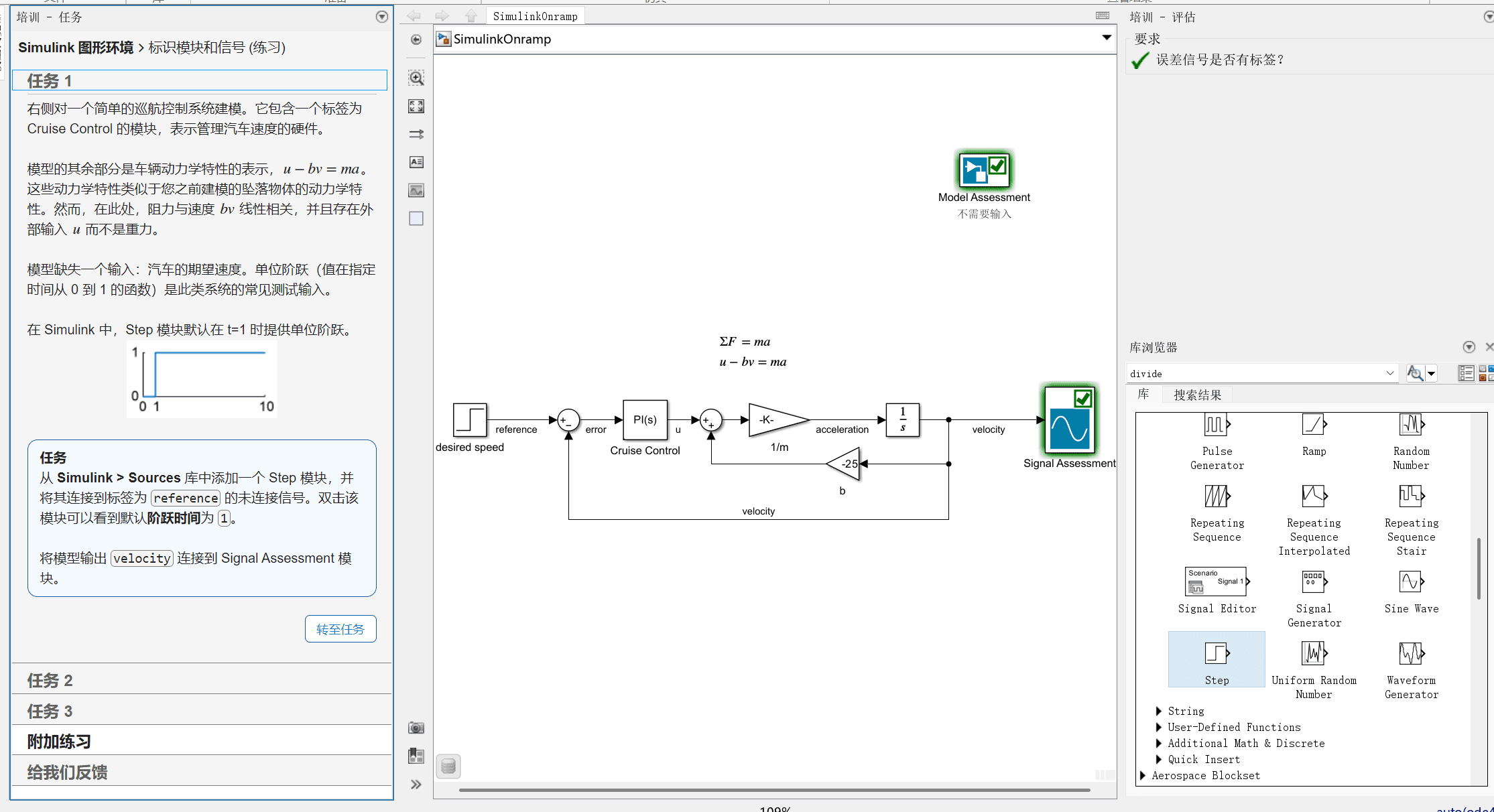Select the SimulinkOnramp model tab
This screenshot has width=1494, height=812.
(x=535, y=16)
